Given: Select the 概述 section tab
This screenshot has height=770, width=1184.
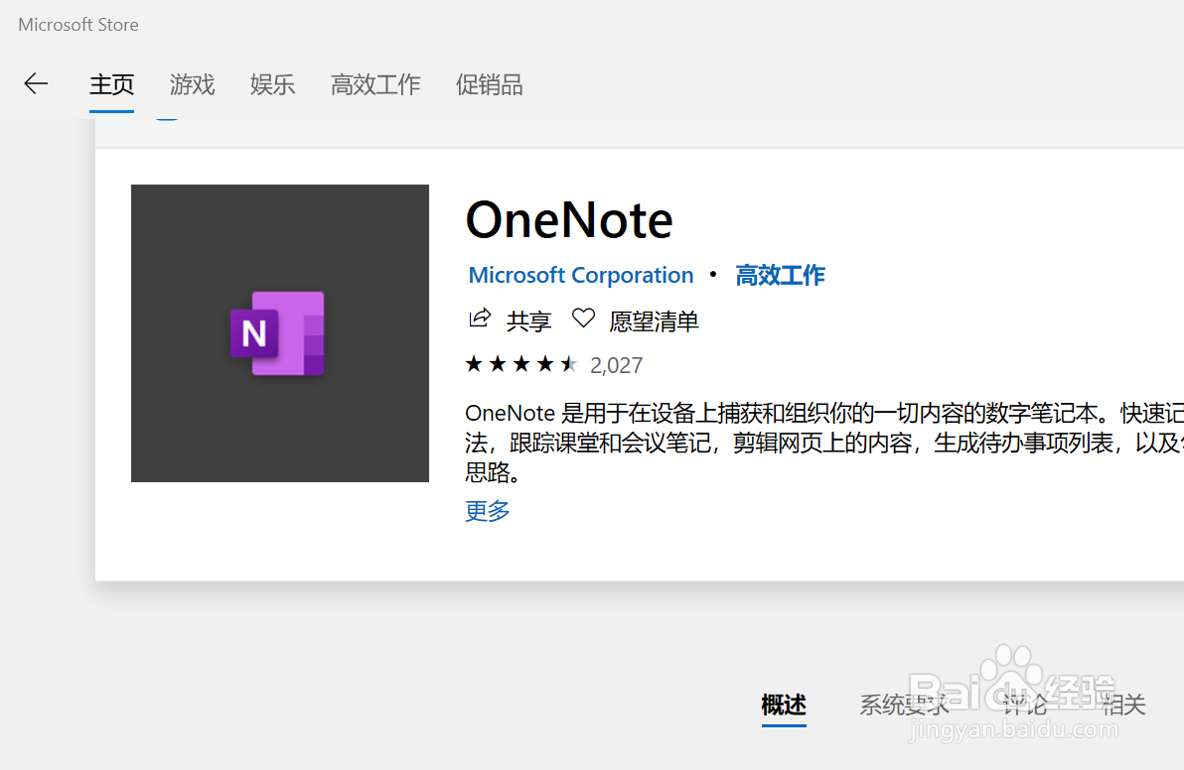Looking at the screenshot, I should click(x=784, y=705).
